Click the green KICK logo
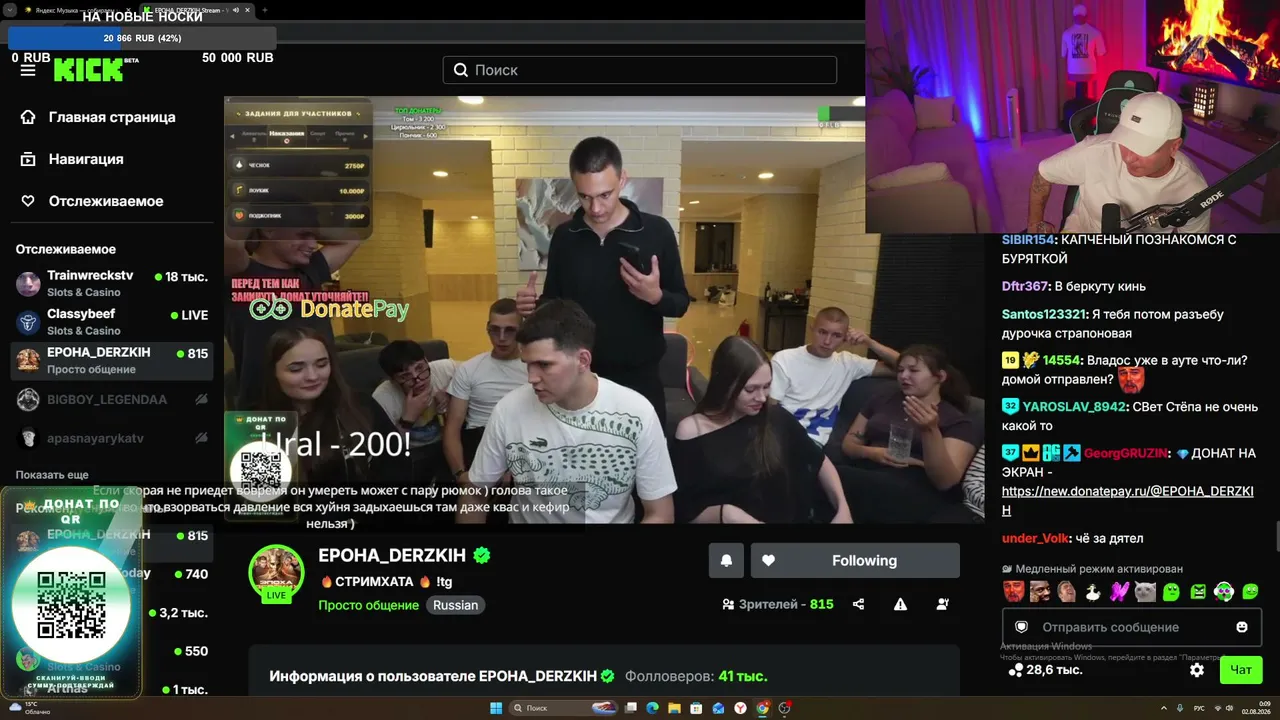 (x=90, y=70)
